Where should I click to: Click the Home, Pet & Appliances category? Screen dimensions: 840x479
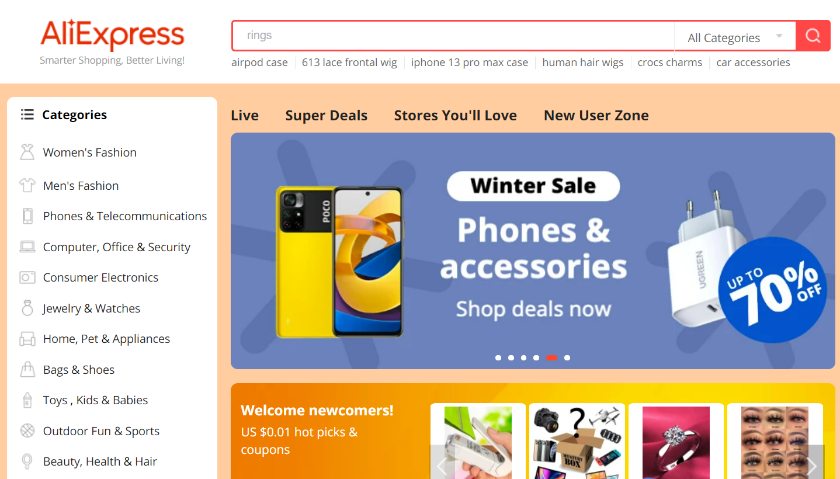click(x=106, y=339)
